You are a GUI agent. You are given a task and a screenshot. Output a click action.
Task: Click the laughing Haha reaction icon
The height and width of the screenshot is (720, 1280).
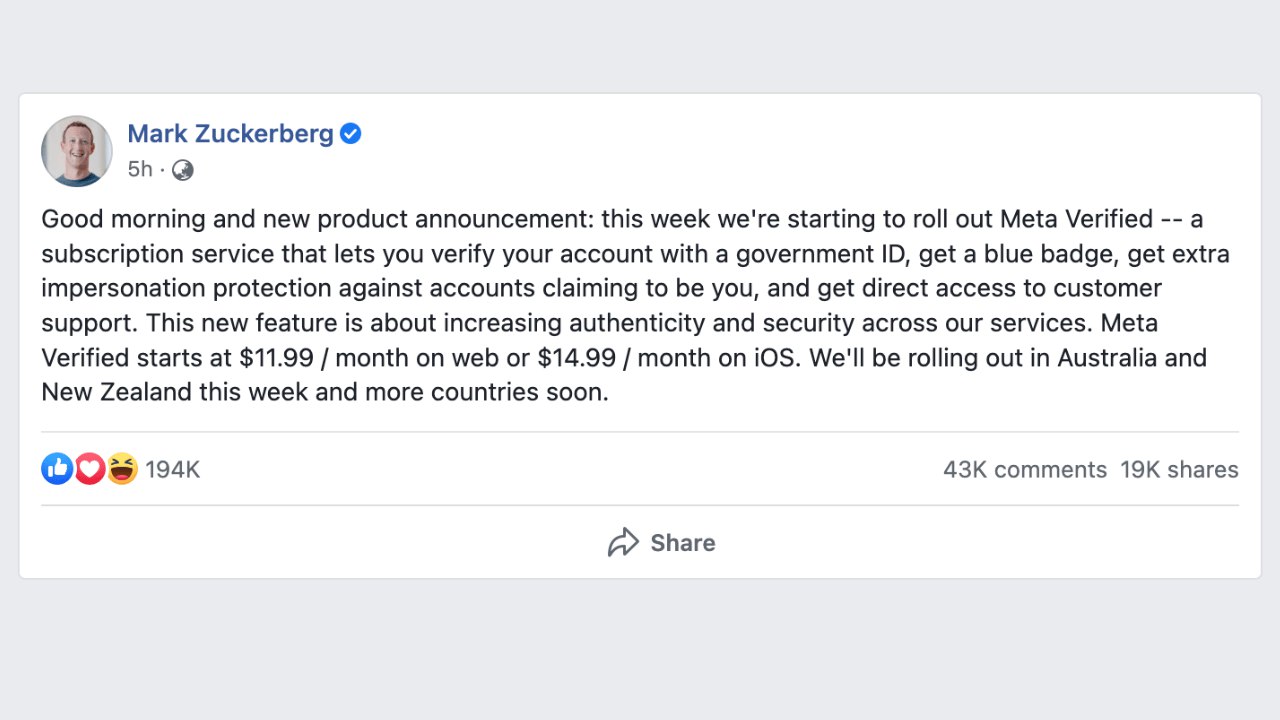point(122,468)
